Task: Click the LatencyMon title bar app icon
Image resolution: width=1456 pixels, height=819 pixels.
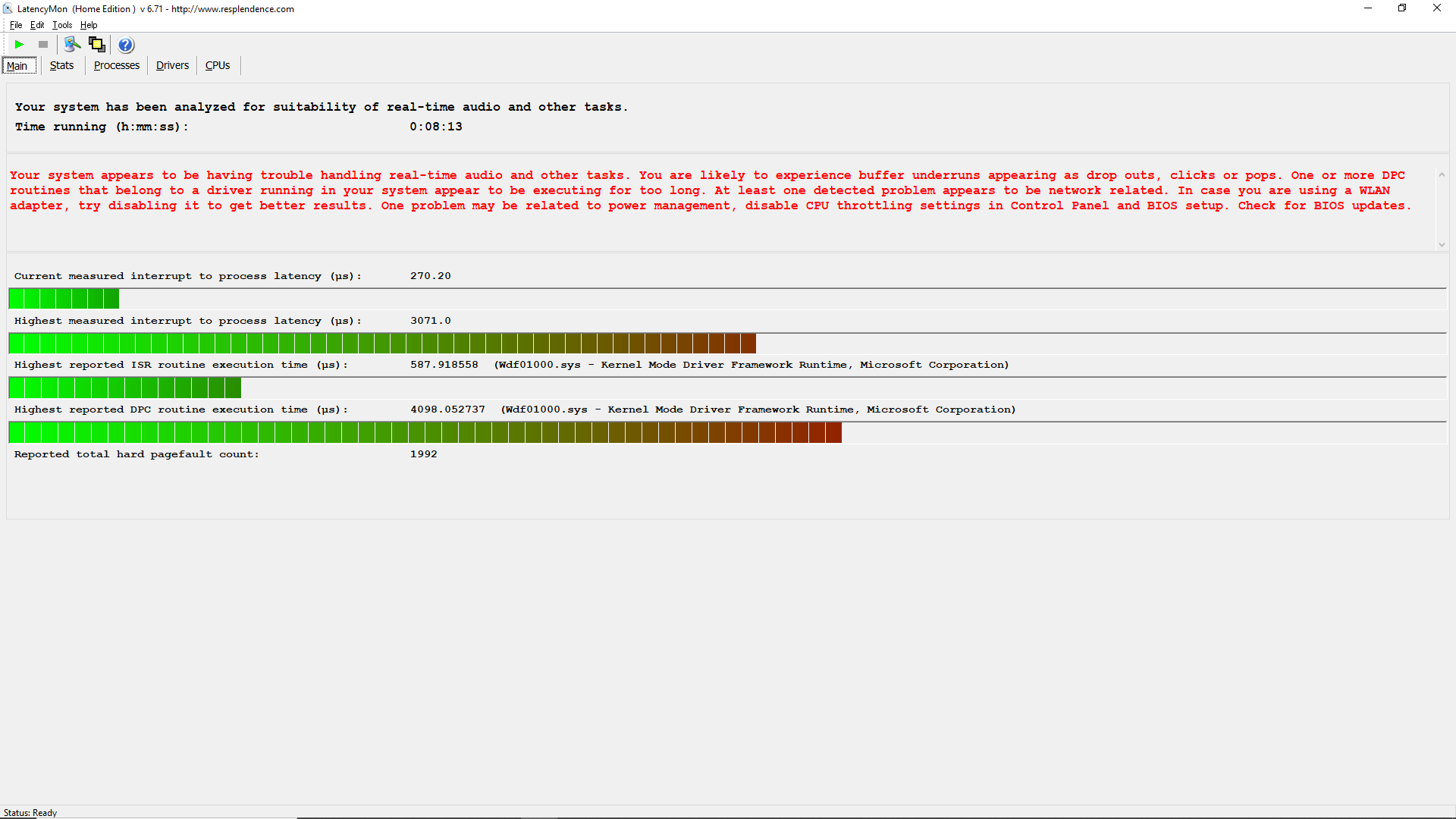Action: coord(8,8)
